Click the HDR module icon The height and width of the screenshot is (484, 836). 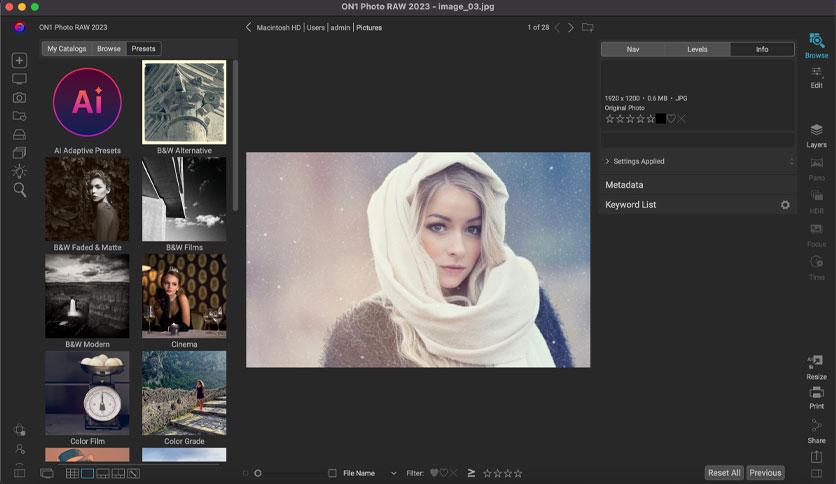[x=816, y=196]
